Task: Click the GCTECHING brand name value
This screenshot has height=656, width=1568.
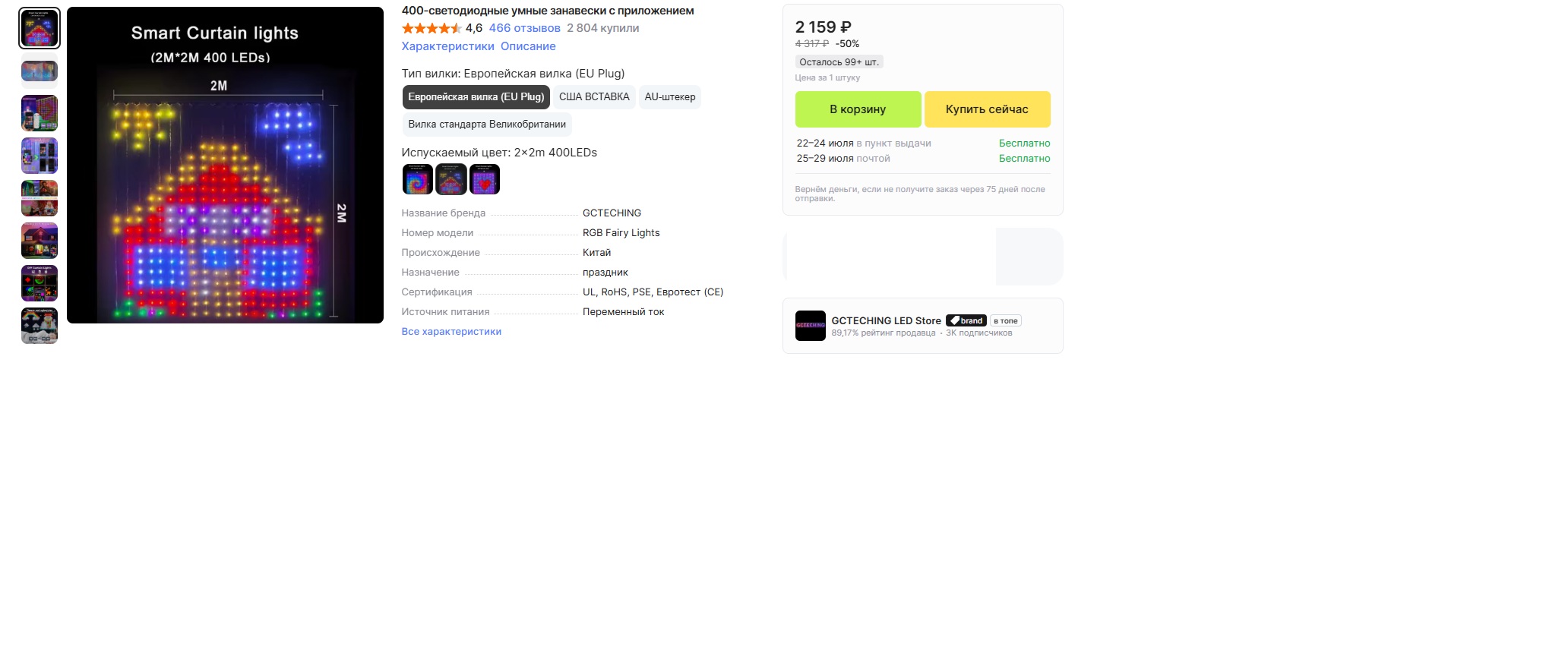Action: tap(612, 213)
